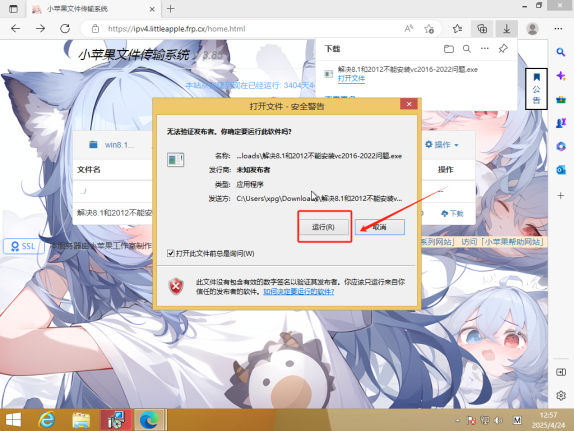Open the Favorites list icon

pyautogui.click(x=457, y=29)
